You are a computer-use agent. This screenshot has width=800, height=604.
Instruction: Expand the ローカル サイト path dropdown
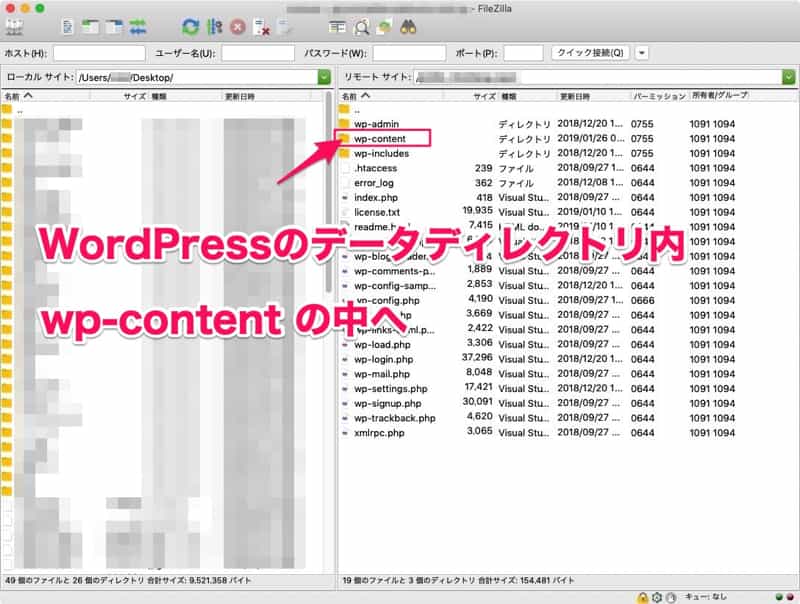coord(324,78)
